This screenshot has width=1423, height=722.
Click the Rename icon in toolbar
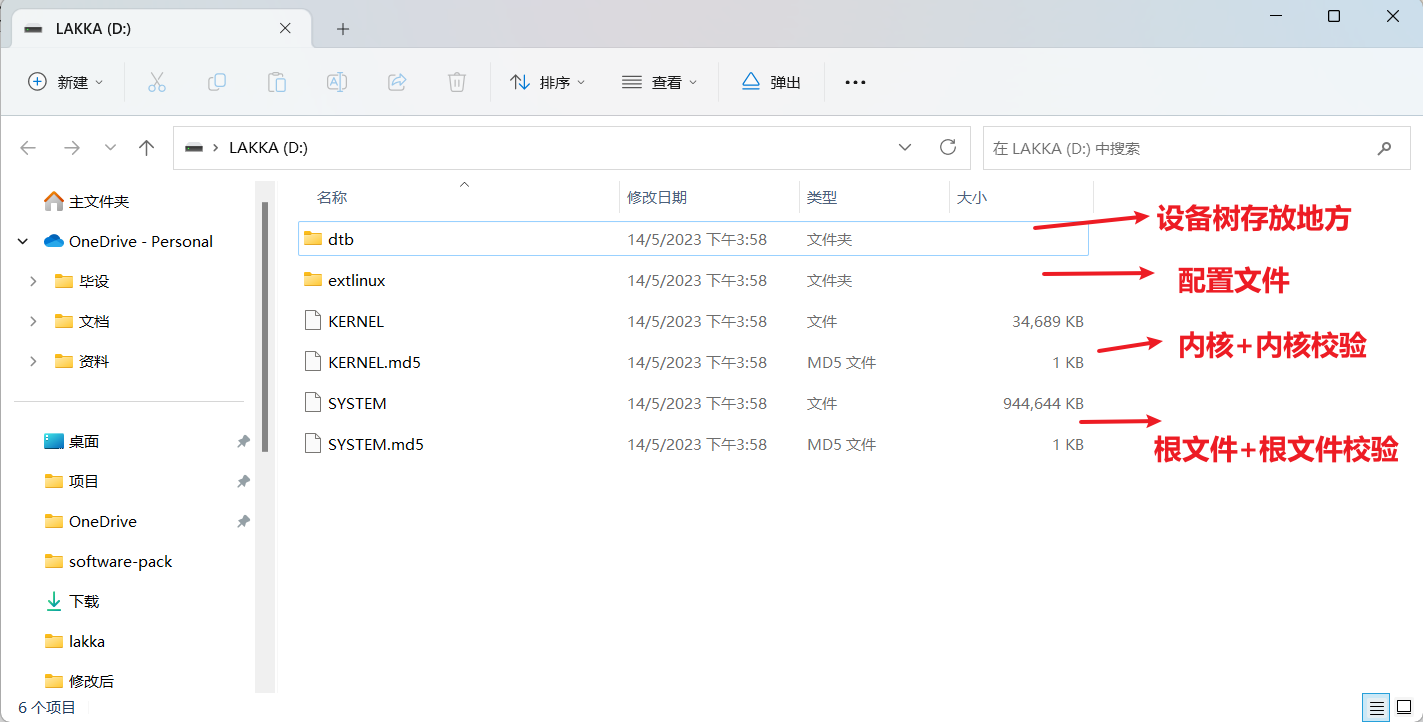coord(337,82)
